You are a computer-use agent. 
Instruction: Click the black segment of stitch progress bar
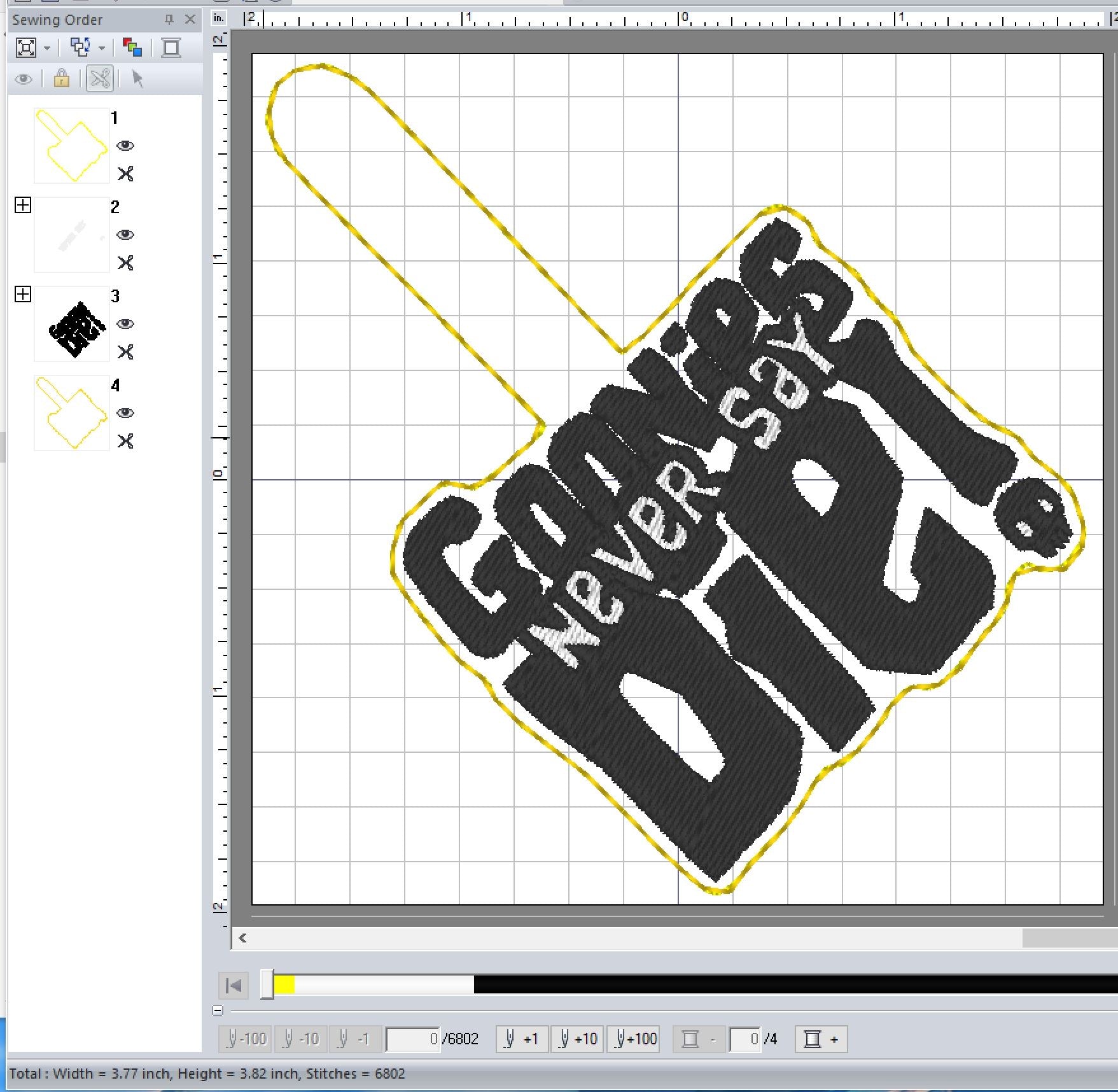(x=795, y=985)
